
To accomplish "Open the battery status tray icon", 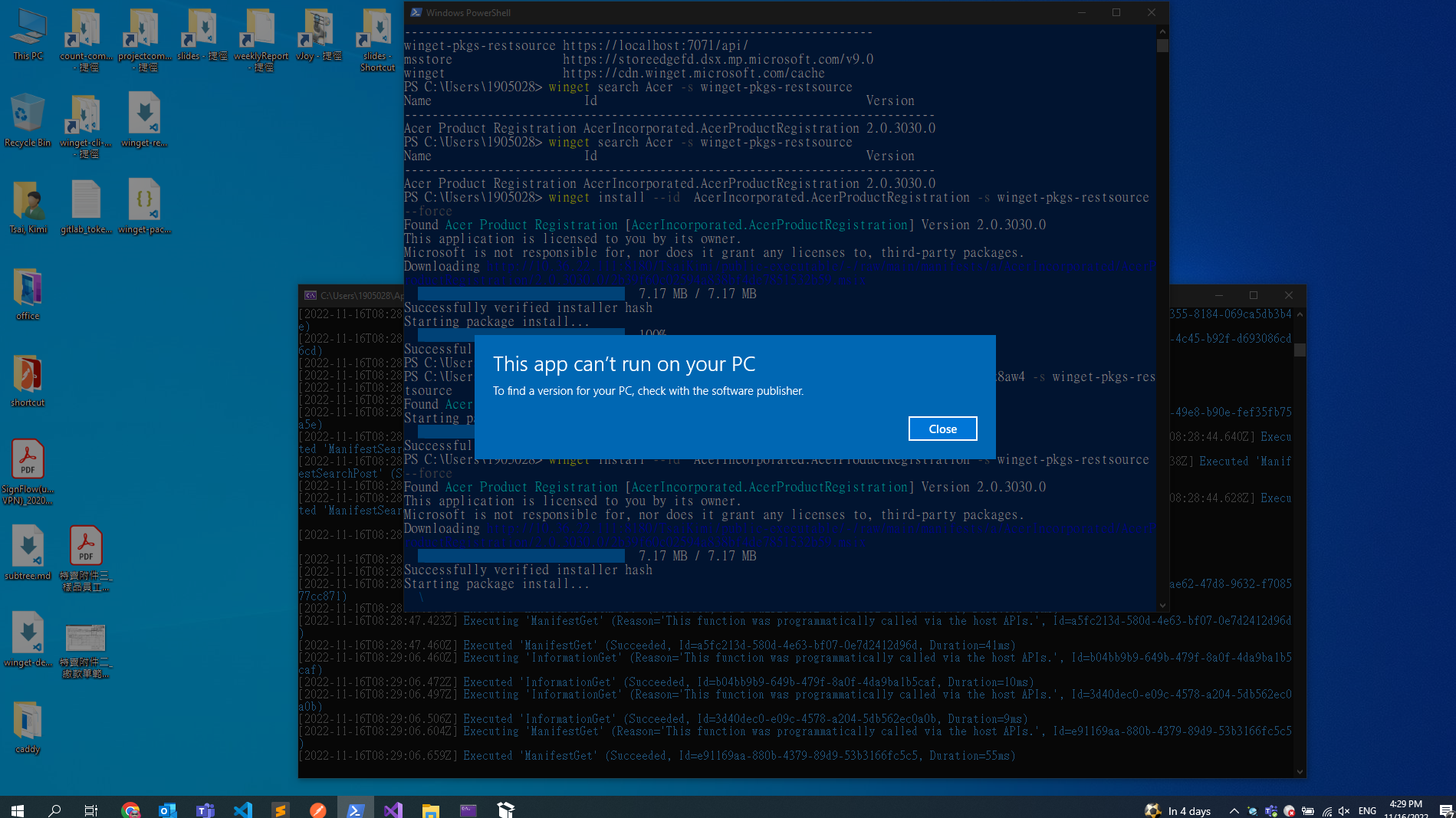I will (x=1308, y=810).
